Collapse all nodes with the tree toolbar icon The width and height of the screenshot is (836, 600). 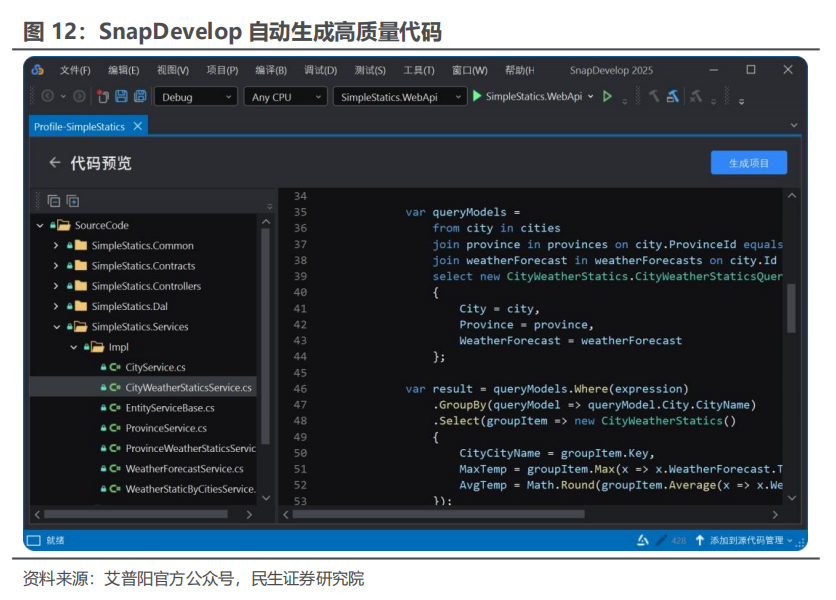click(x=53, y=201)
